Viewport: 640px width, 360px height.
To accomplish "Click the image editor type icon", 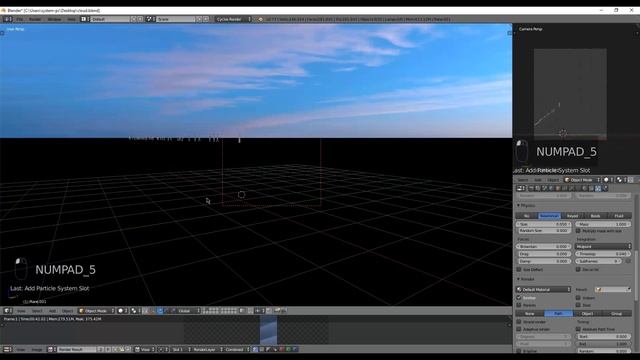I will click(8, 349).
